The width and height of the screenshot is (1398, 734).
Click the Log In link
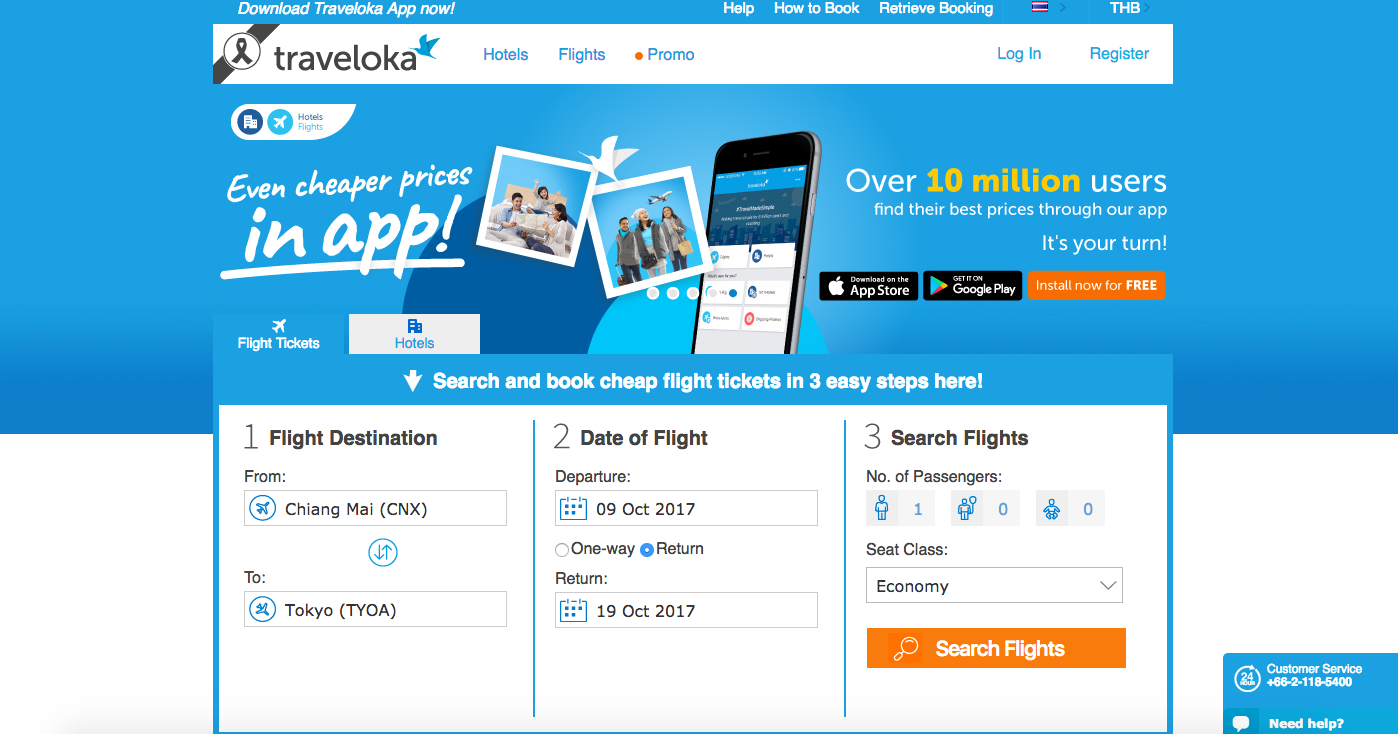pyautogui.click(x=1019, y=54)
